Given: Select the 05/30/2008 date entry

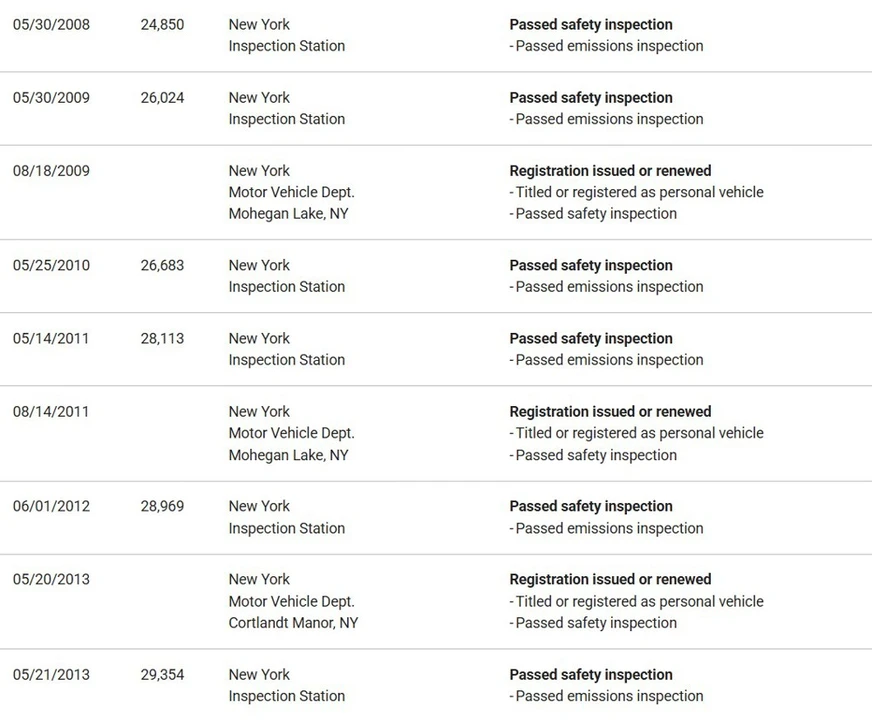Looking at the screenshot, I should tap(51, 24).
